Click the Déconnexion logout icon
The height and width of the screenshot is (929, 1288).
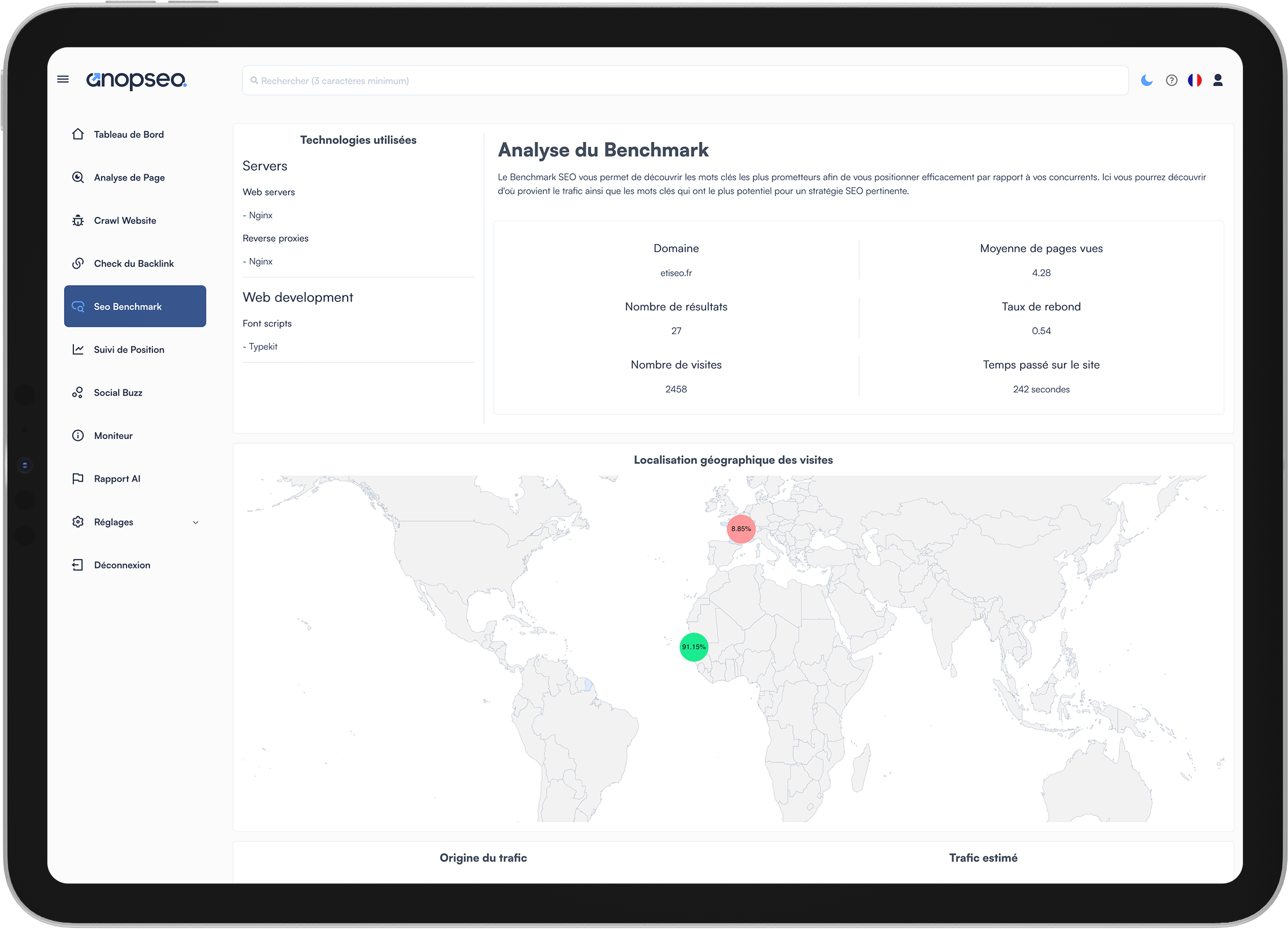point(78,565)
